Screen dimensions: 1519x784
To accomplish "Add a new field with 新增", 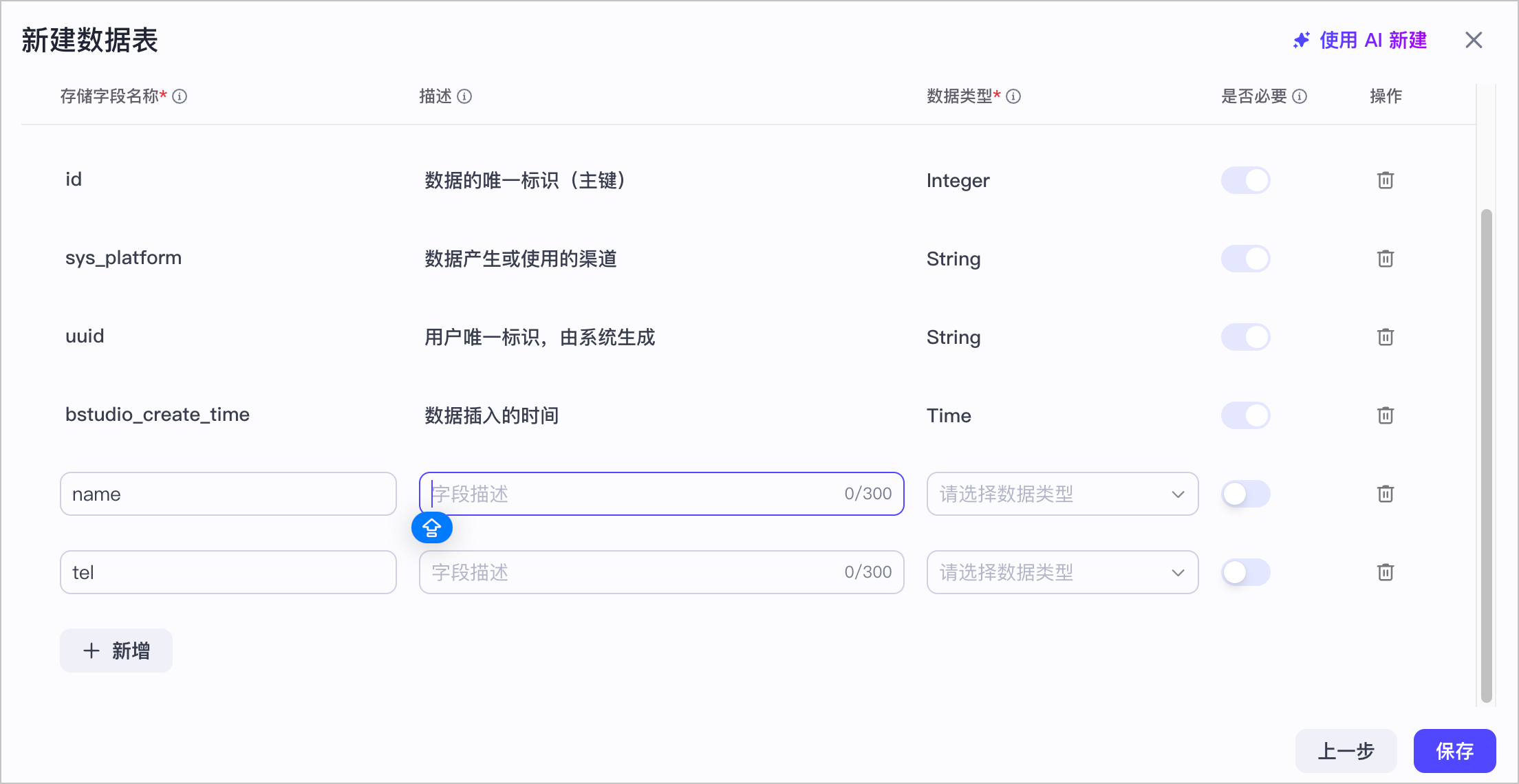I will (116, 651).
